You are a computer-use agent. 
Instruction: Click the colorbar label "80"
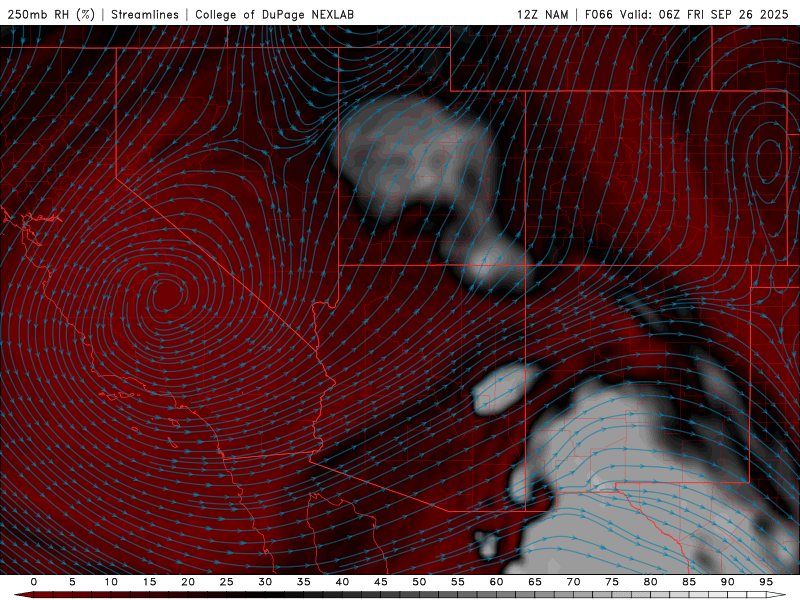[650, 582]
